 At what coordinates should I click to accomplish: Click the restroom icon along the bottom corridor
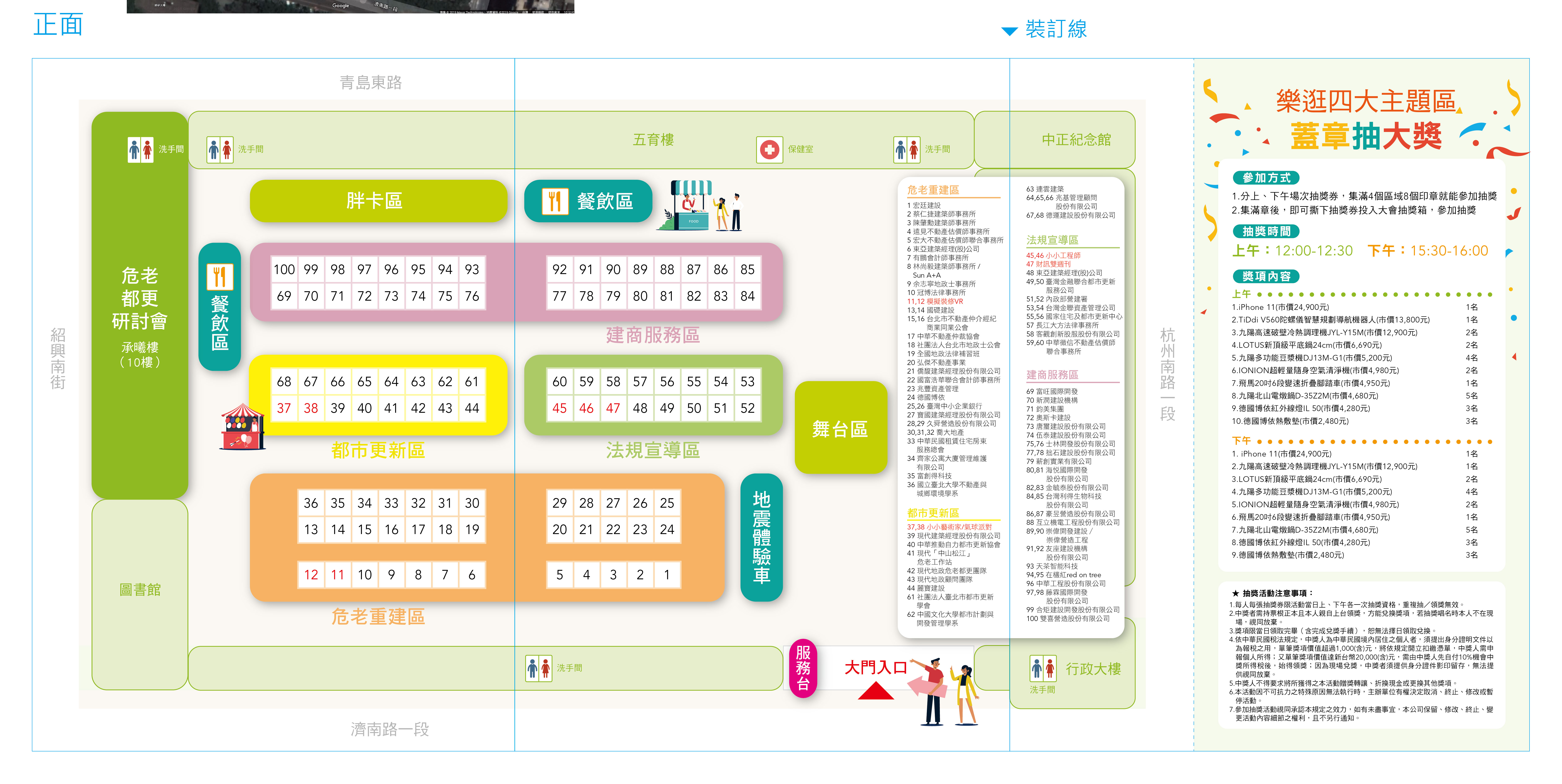click(539, 668)
